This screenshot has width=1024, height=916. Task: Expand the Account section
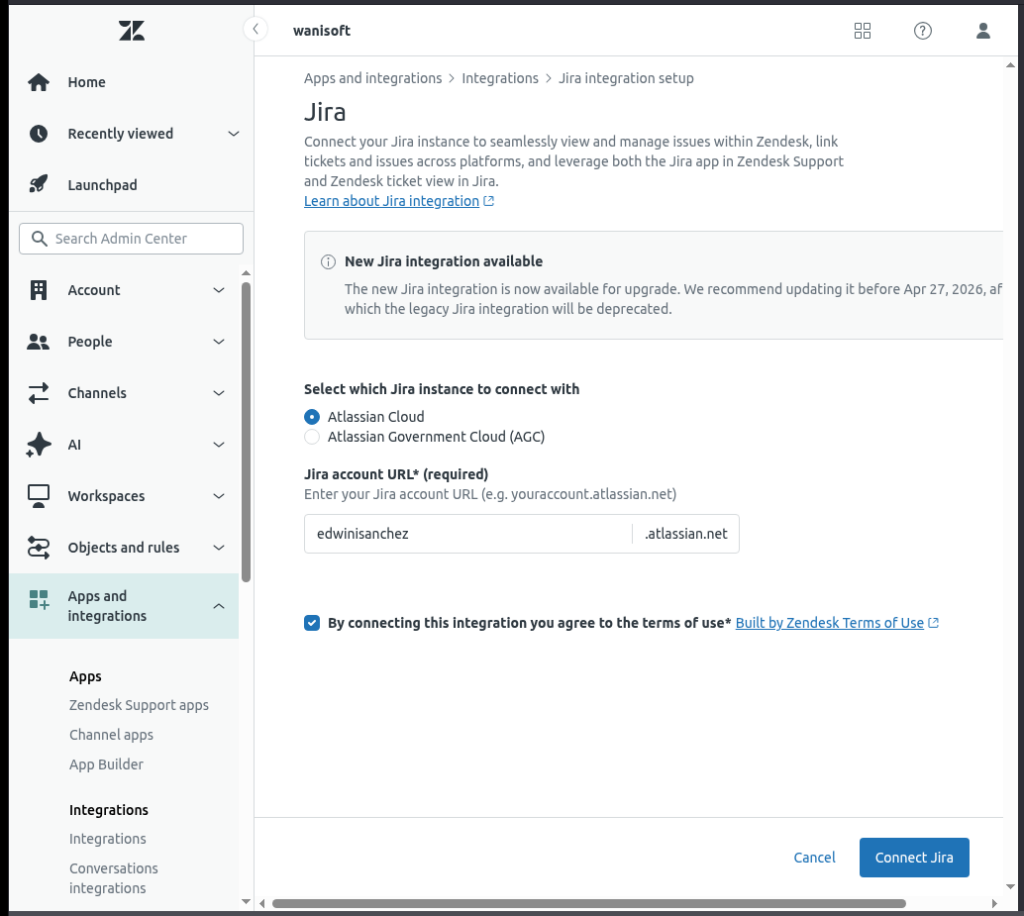coord(219,290)
